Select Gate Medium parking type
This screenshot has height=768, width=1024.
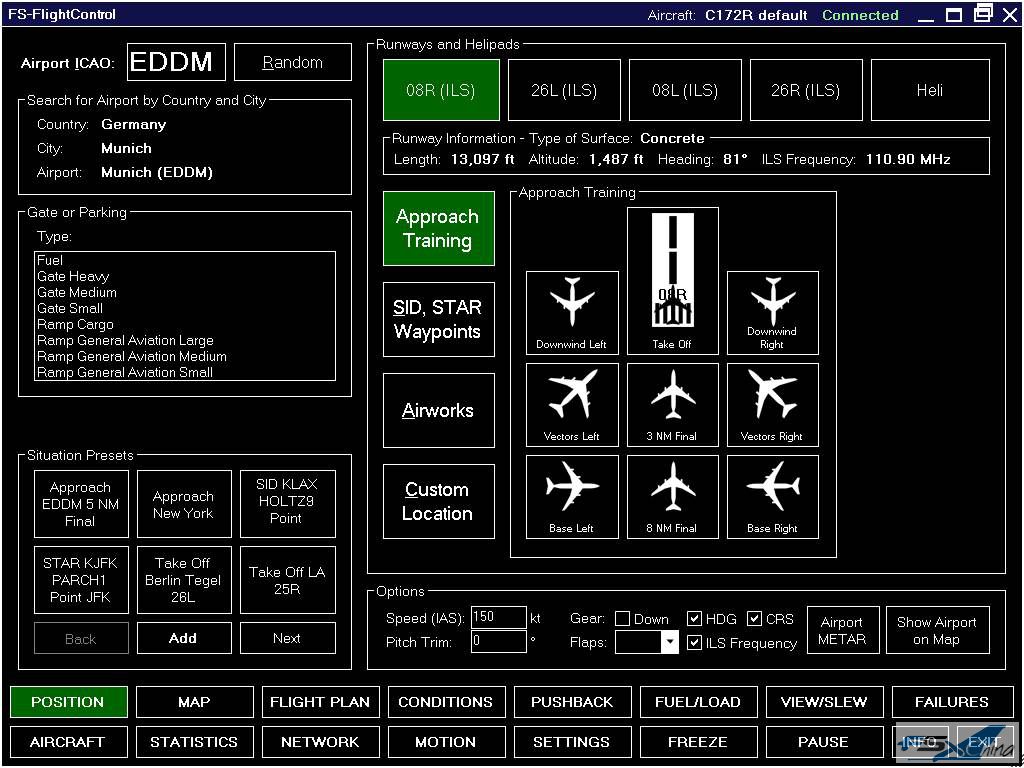coord(185,292)
